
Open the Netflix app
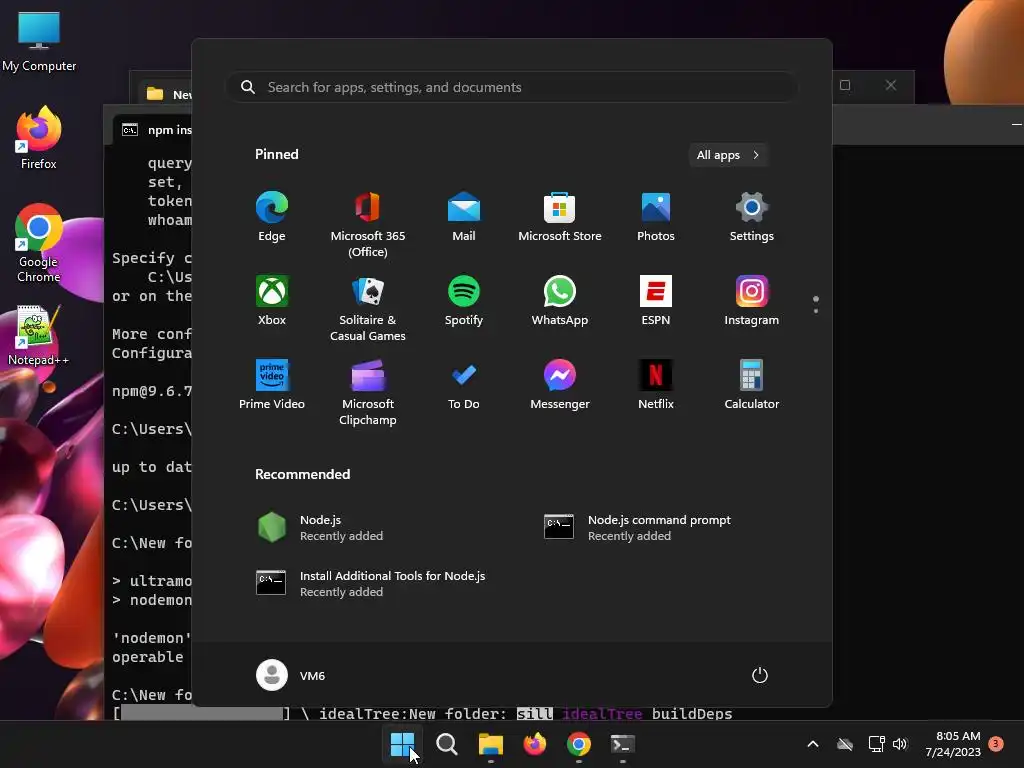coord(656,385)
